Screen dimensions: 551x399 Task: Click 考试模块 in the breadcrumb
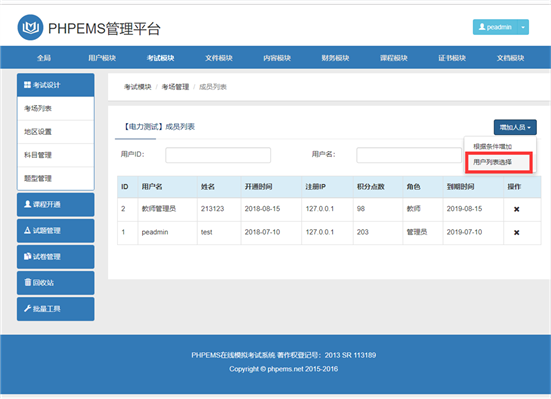tap(137, 87)
